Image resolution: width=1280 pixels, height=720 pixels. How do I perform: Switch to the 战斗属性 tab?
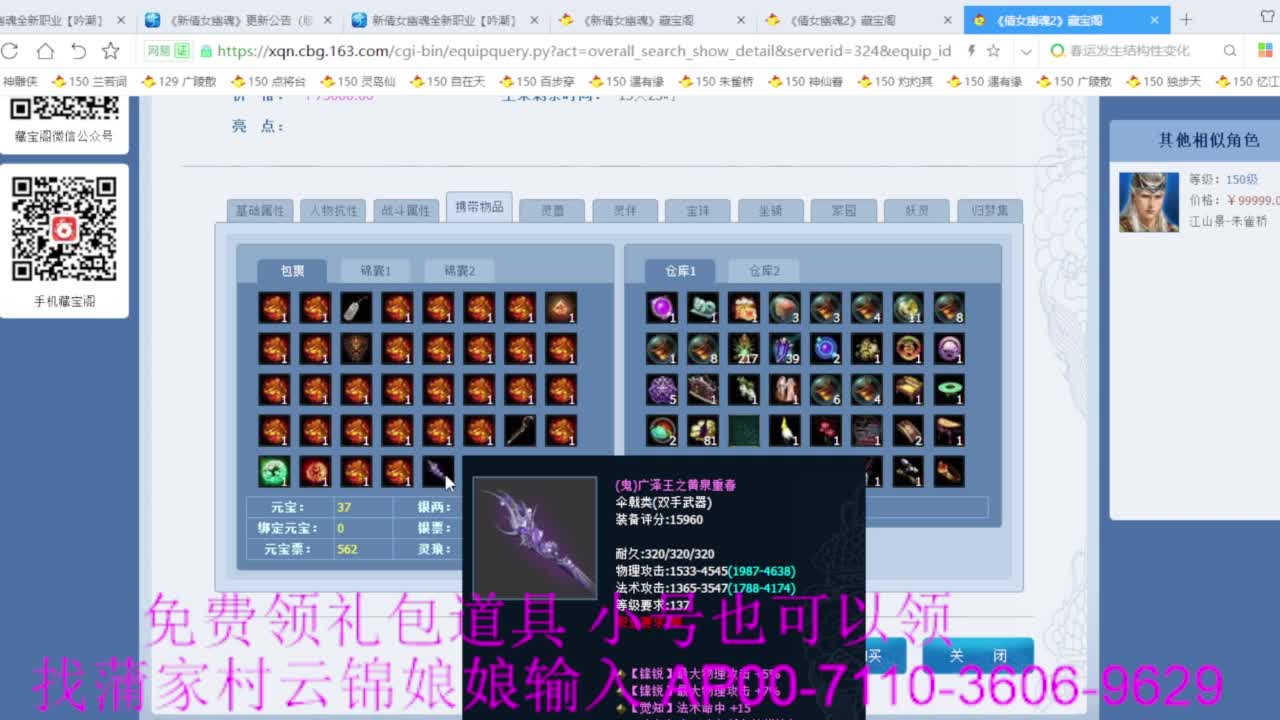406,210
